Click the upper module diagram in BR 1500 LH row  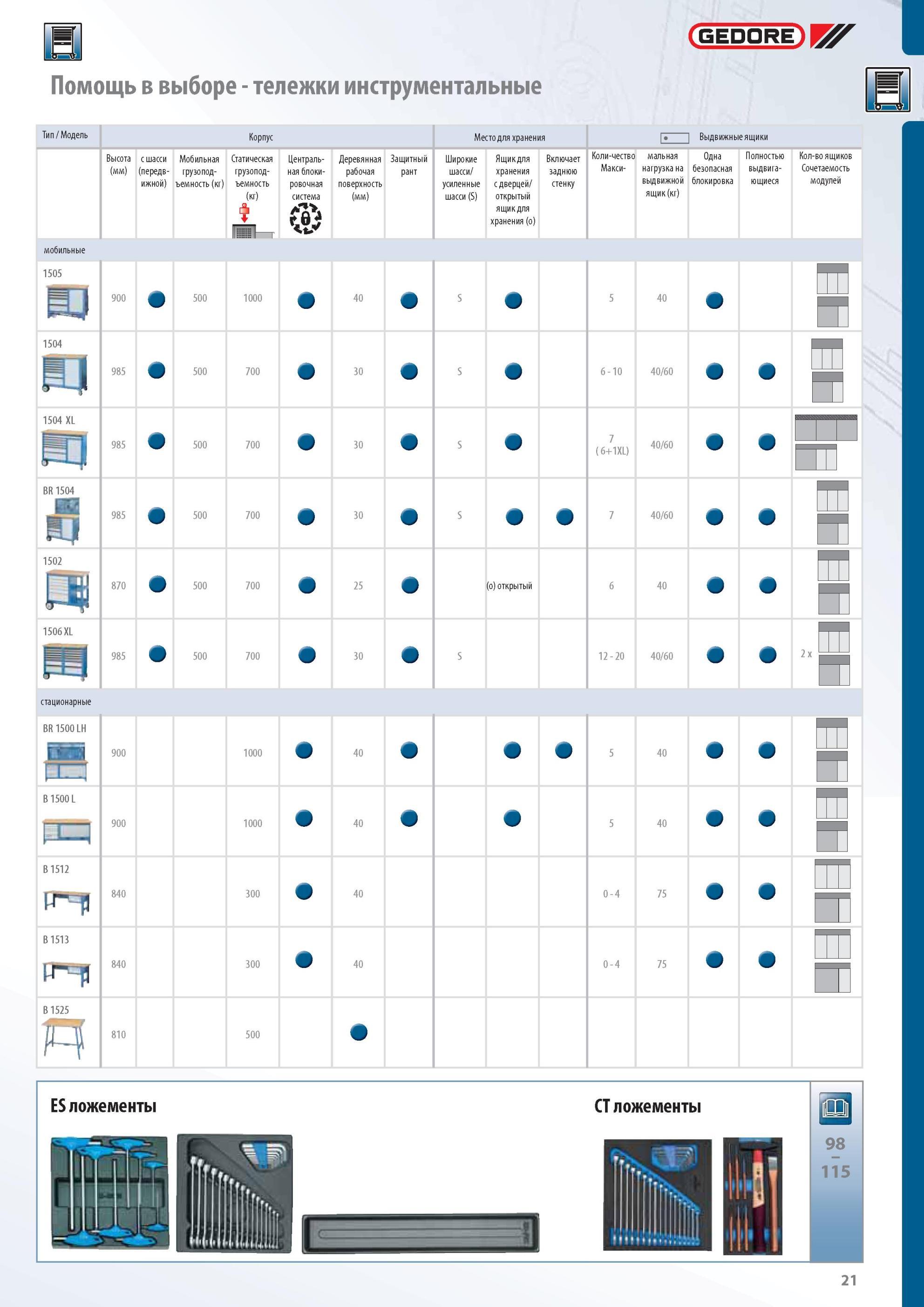(832, 733)
